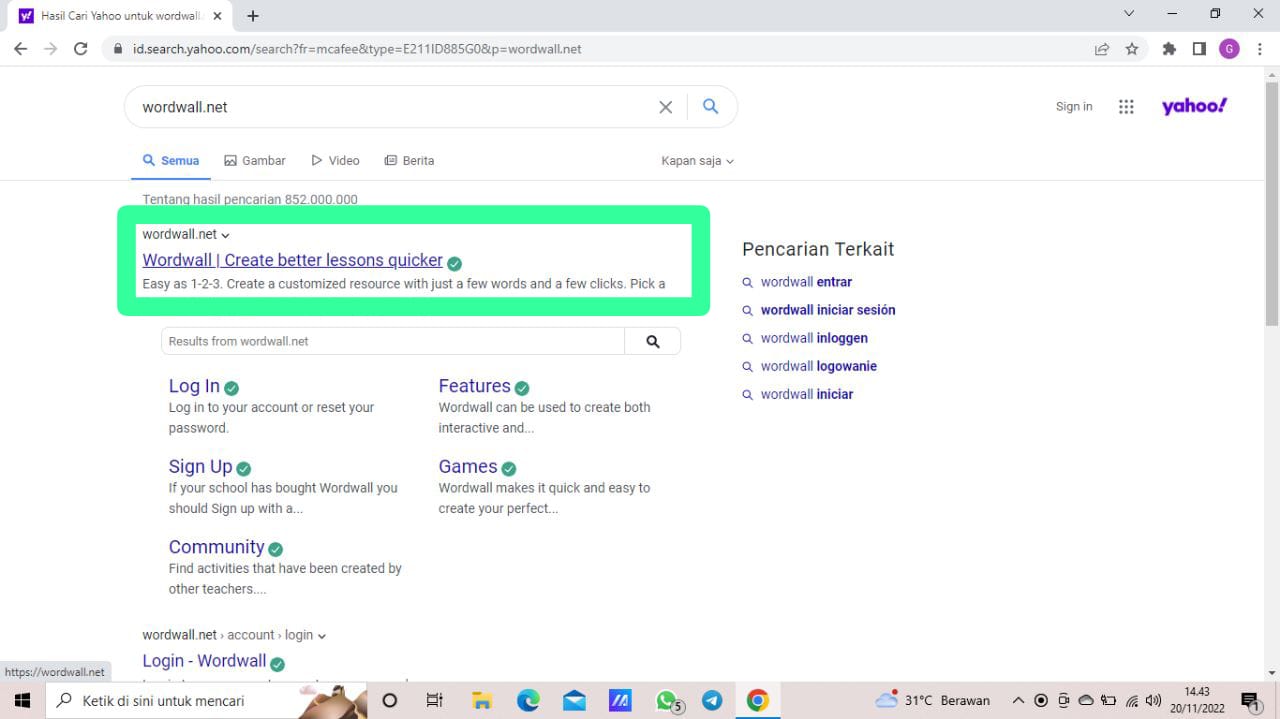Viewport: 1280px width, 719px height.
Task: Open the 31°C Berawan weather widget
Action: click(x=932, y=700)
